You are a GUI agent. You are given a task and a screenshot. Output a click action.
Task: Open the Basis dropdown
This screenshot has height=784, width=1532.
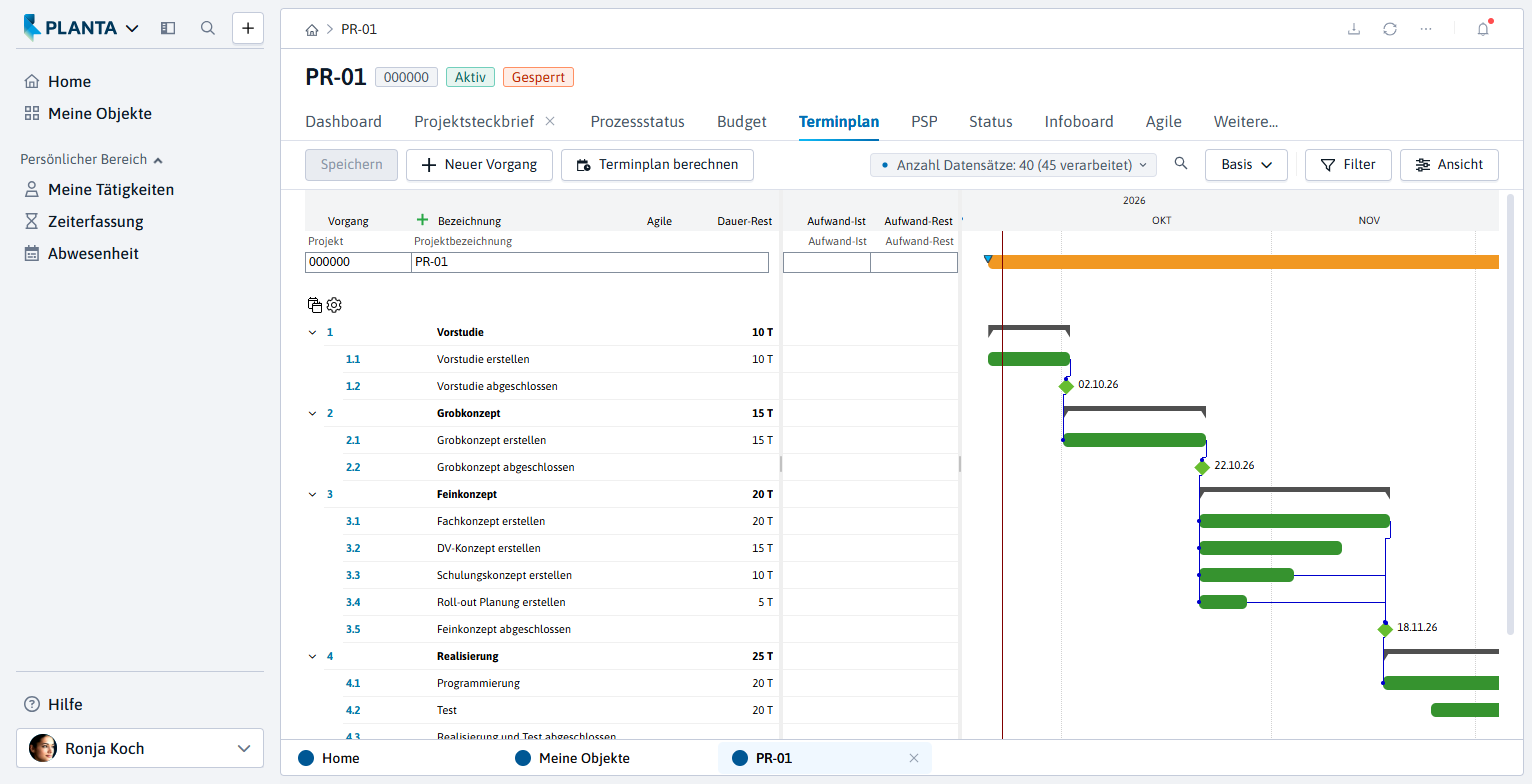1246,165
